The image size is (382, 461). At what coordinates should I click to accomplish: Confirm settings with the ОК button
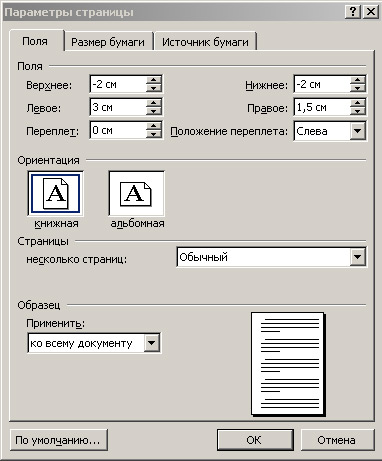click(x=255, y=440)
